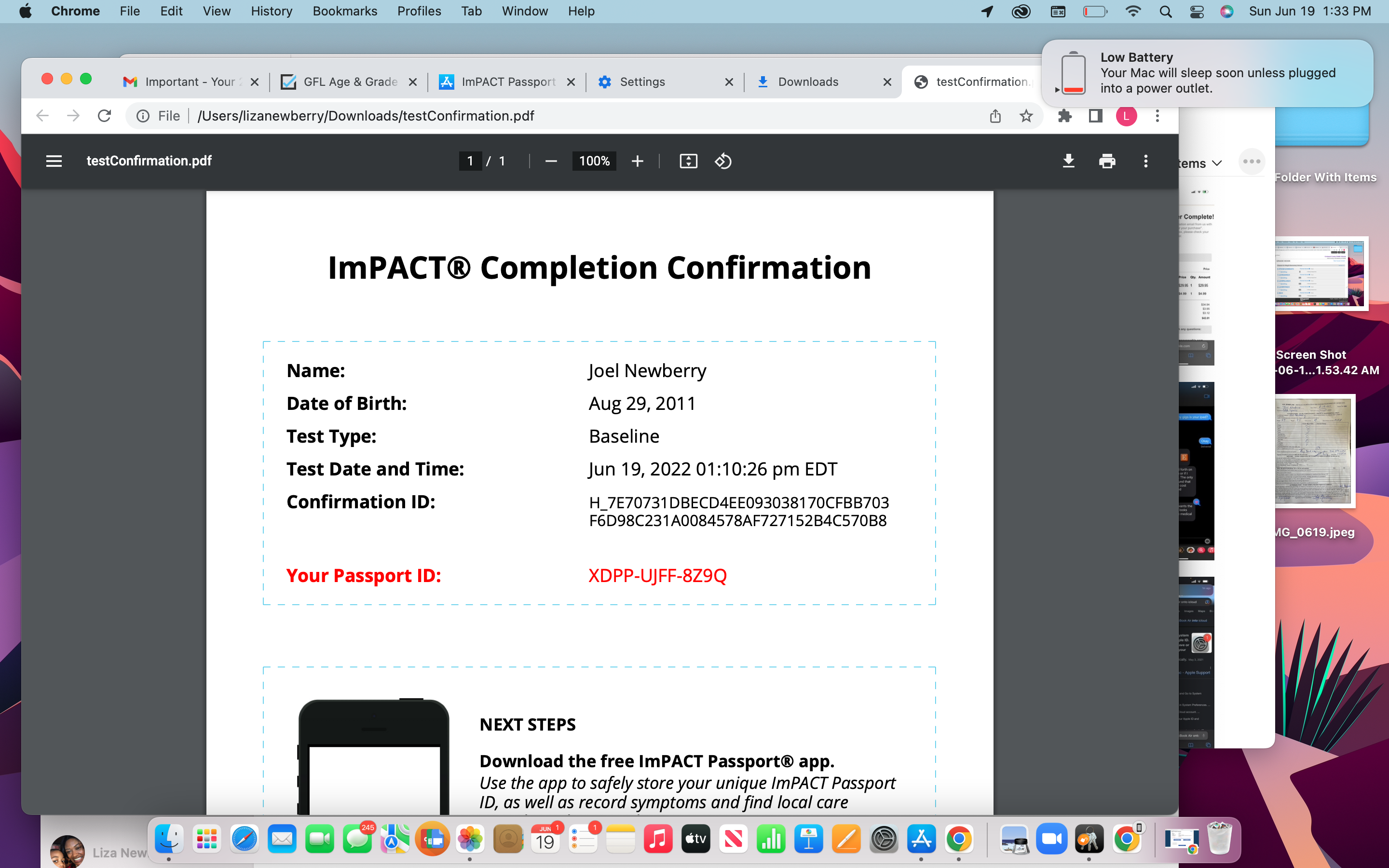The width and height of the screenshot is (1389, 868).
Task: Open the Apple menu
Action: [25, 12]
